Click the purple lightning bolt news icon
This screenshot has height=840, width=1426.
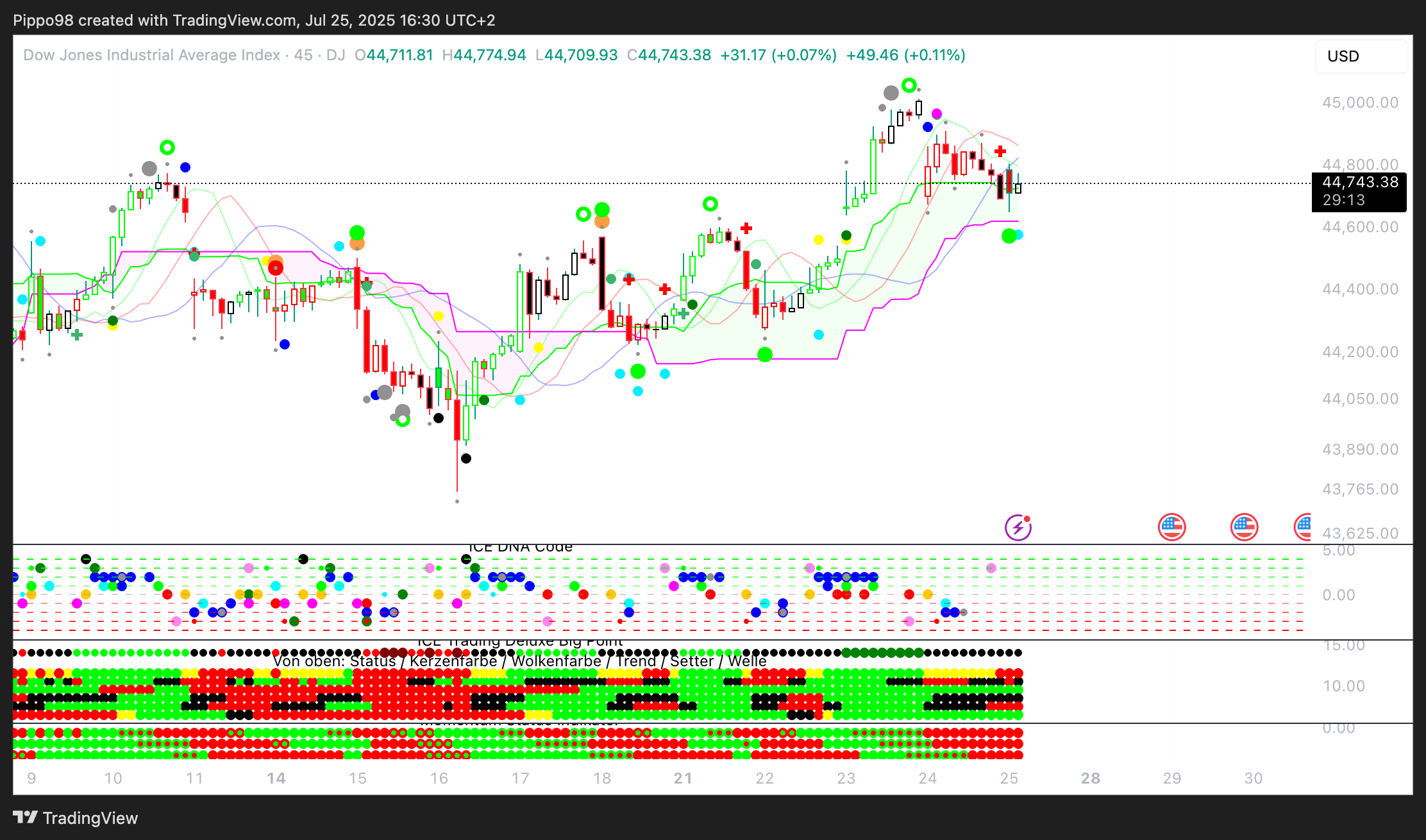(x=1018, y=528)
